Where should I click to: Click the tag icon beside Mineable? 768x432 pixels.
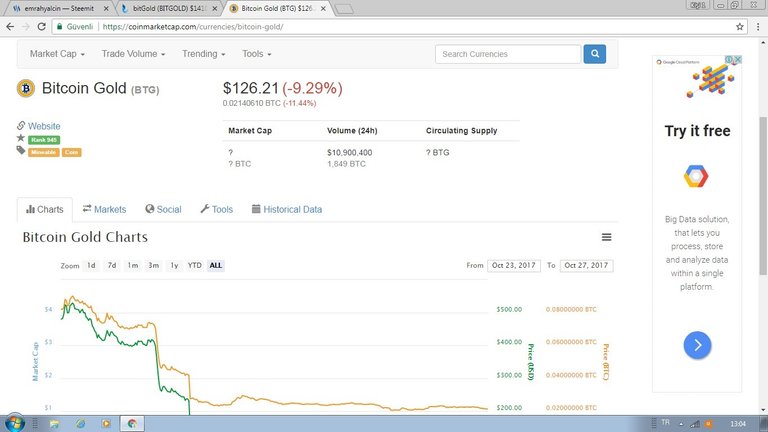click(21, 150)
